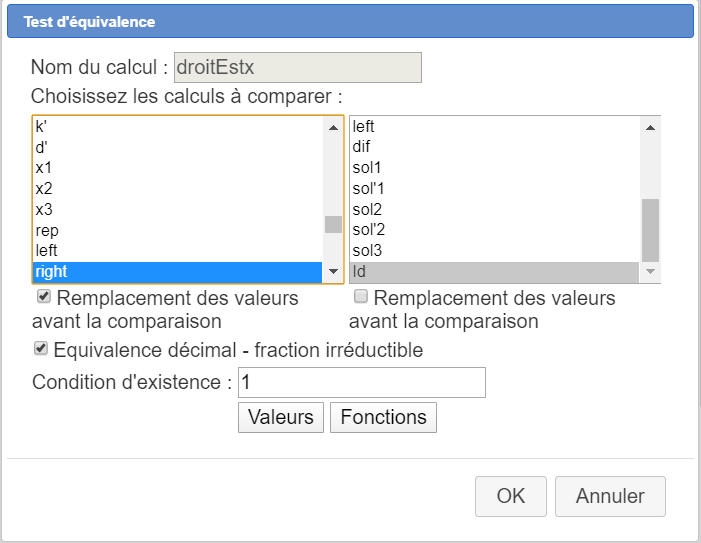Image resolution: width=701 pixels, height=543 pixels.
Task: Click the left list scrollbar thumb
Action: tap(334, 224)
